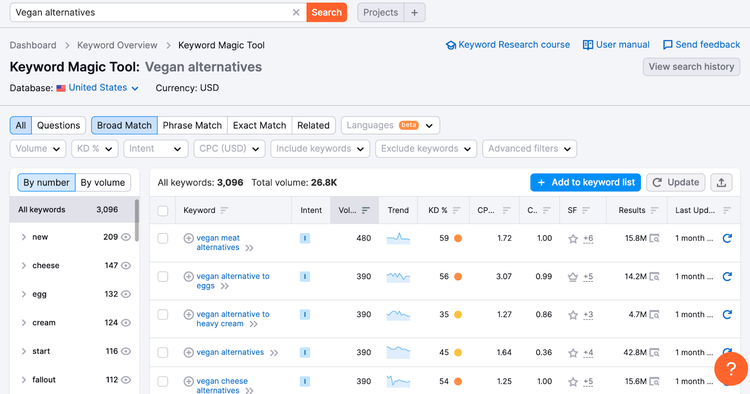Sort by Keyword column sort icon
750x394 pixels.
(224, 210)
